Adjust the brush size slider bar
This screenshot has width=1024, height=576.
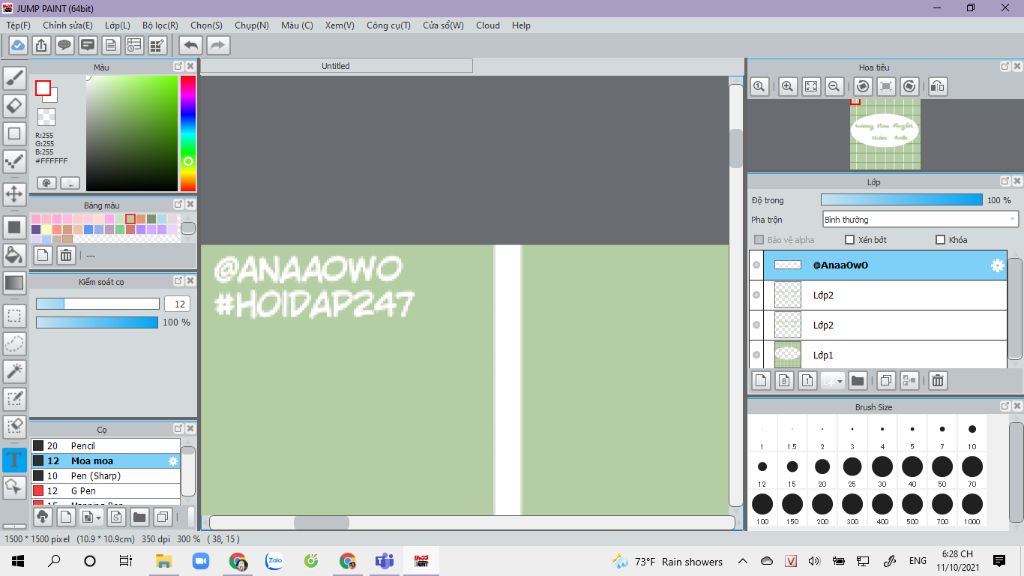click(x=98, y=304)
